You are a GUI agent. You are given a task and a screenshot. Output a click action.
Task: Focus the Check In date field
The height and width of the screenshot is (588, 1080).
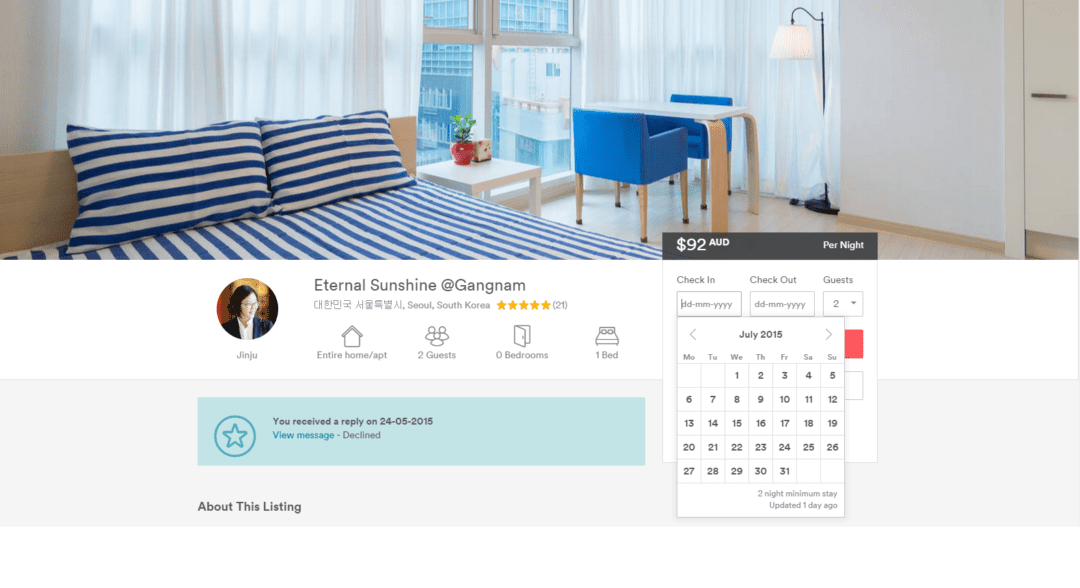(x=709, y=304)
